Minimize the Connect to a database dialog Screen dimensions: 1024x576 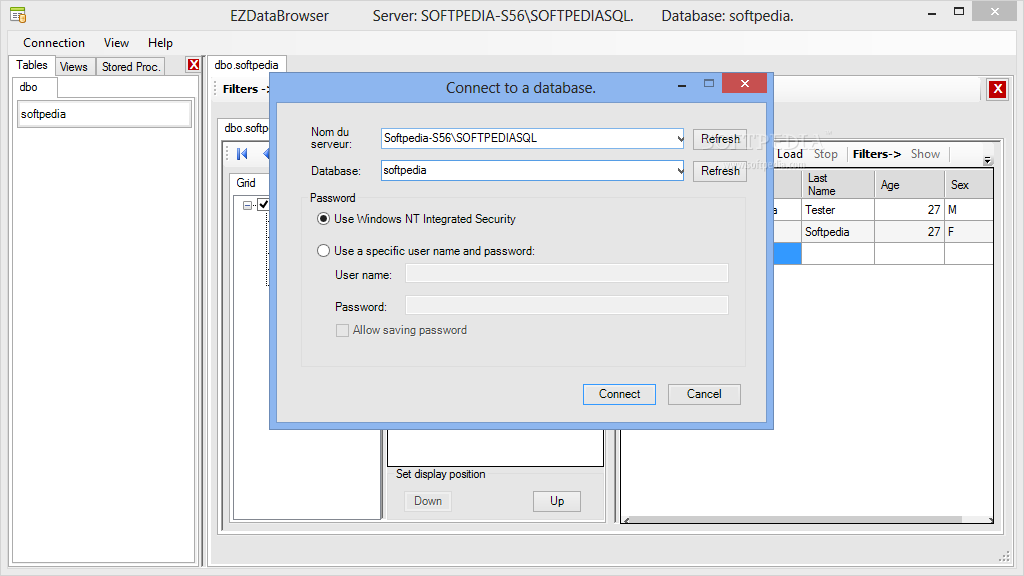[x=682, y=86]
